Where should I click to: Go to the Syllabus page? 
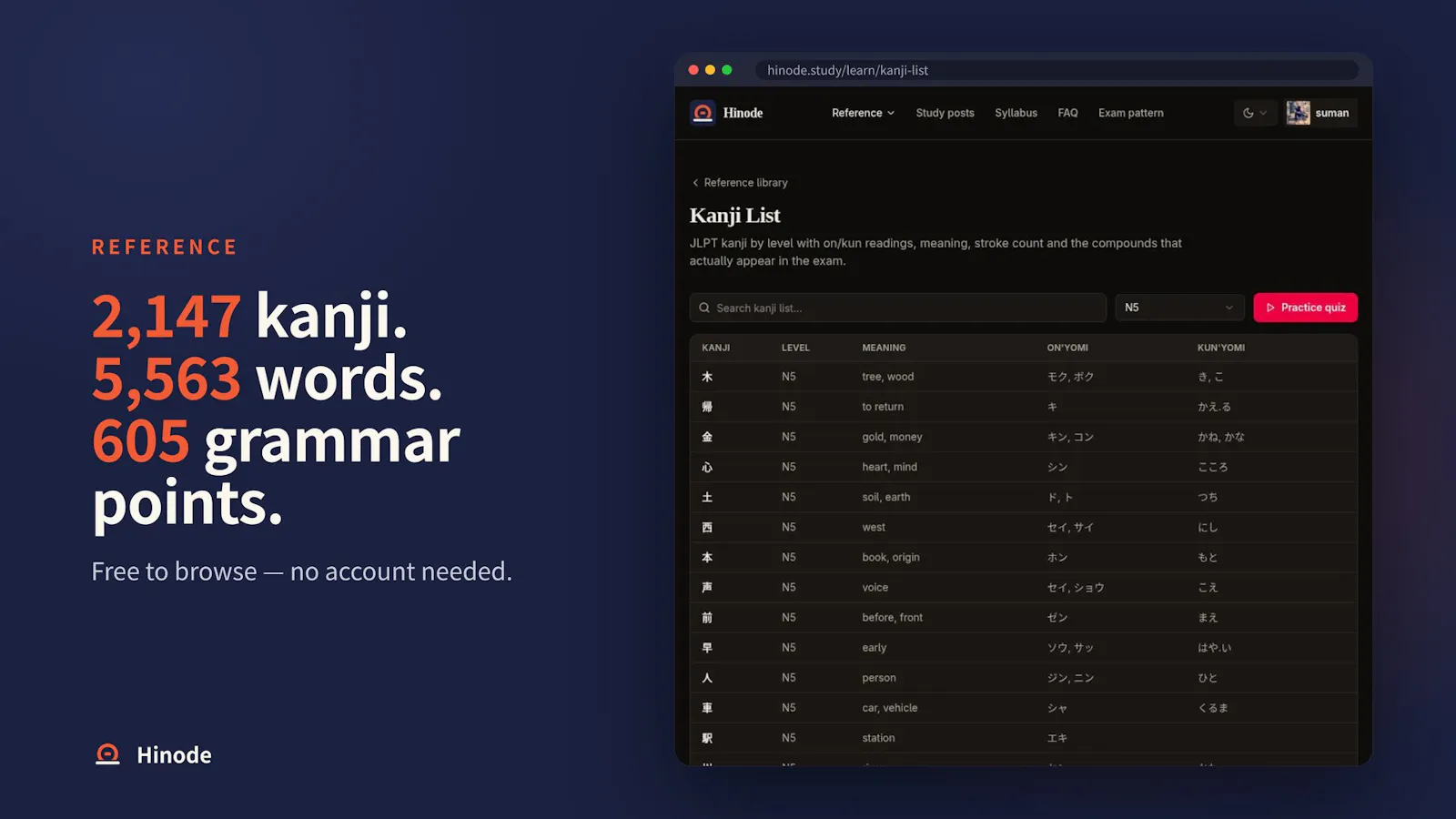pyautogui.click(x=1016, y=113)
